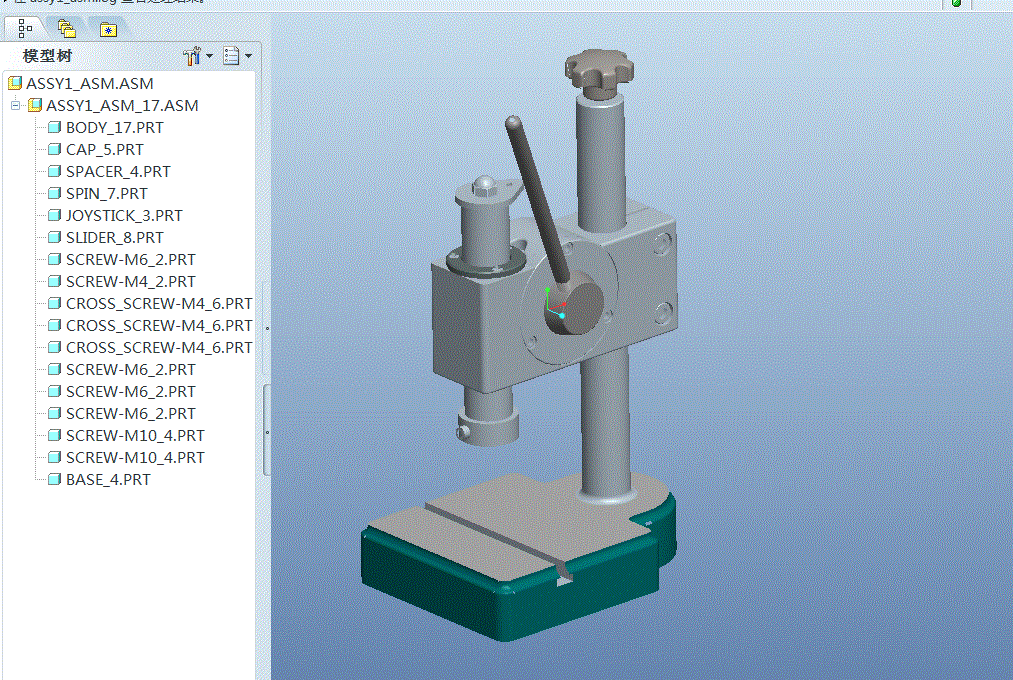The height and width of the screenshot is (680, 1013).
Task: Click the part icon beside BASE_4.PRT
Action: click(55, 479)
